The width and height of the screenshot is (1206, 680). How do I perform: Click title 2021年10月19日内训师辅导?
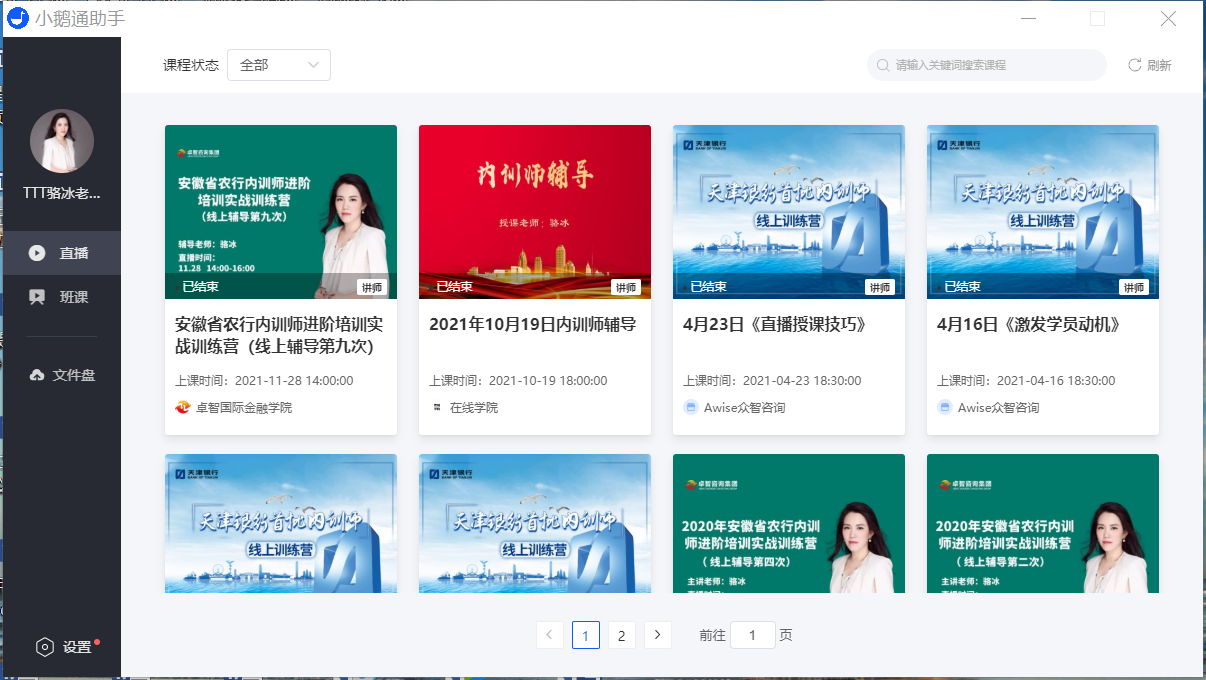click(533, 325)
